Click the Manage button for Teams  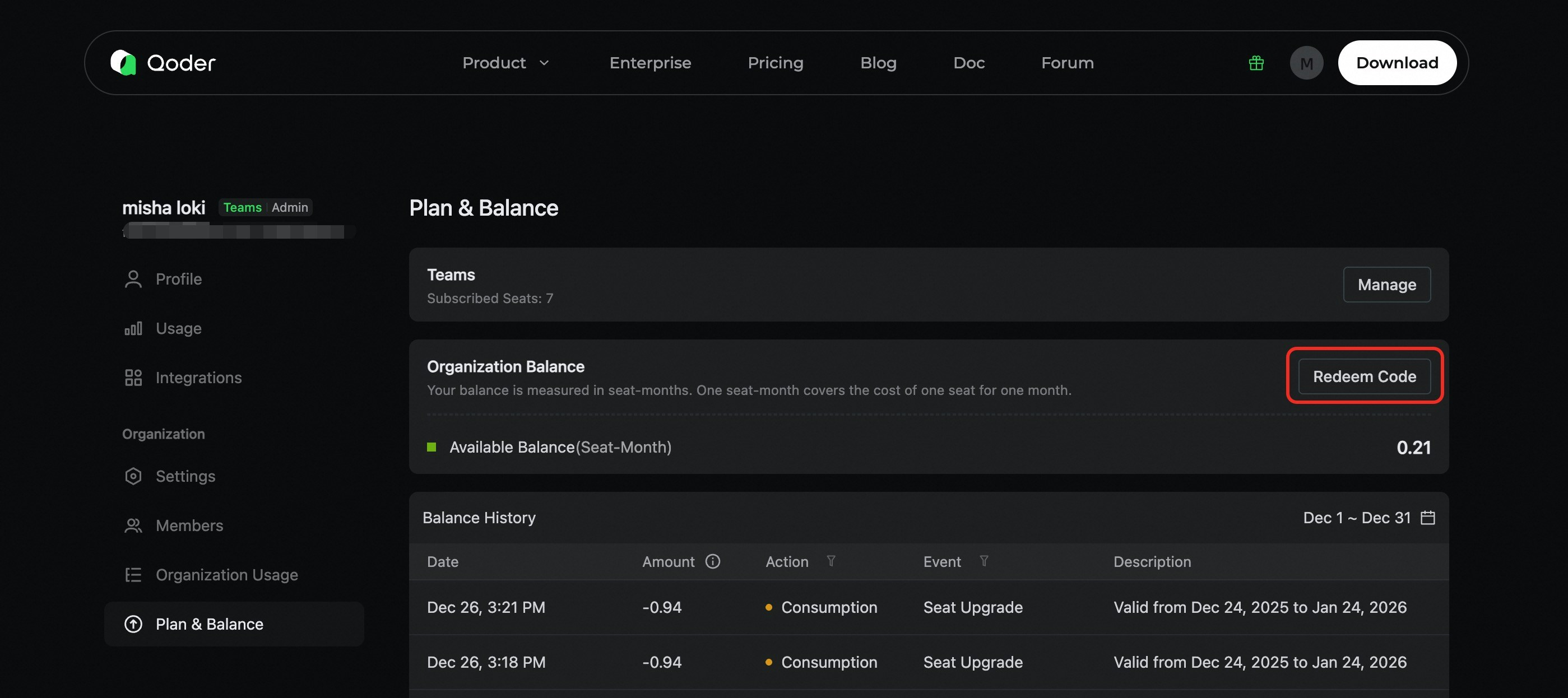1386,285
